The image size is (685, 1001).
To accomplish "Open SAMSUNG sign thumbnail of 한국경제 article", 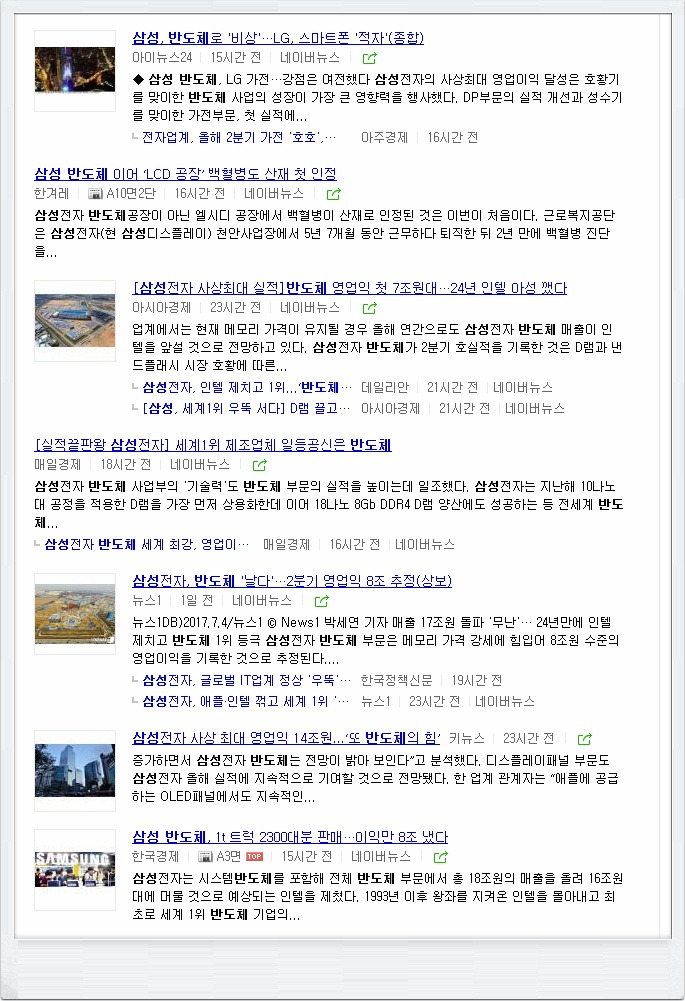I will (x=75, y=870).
